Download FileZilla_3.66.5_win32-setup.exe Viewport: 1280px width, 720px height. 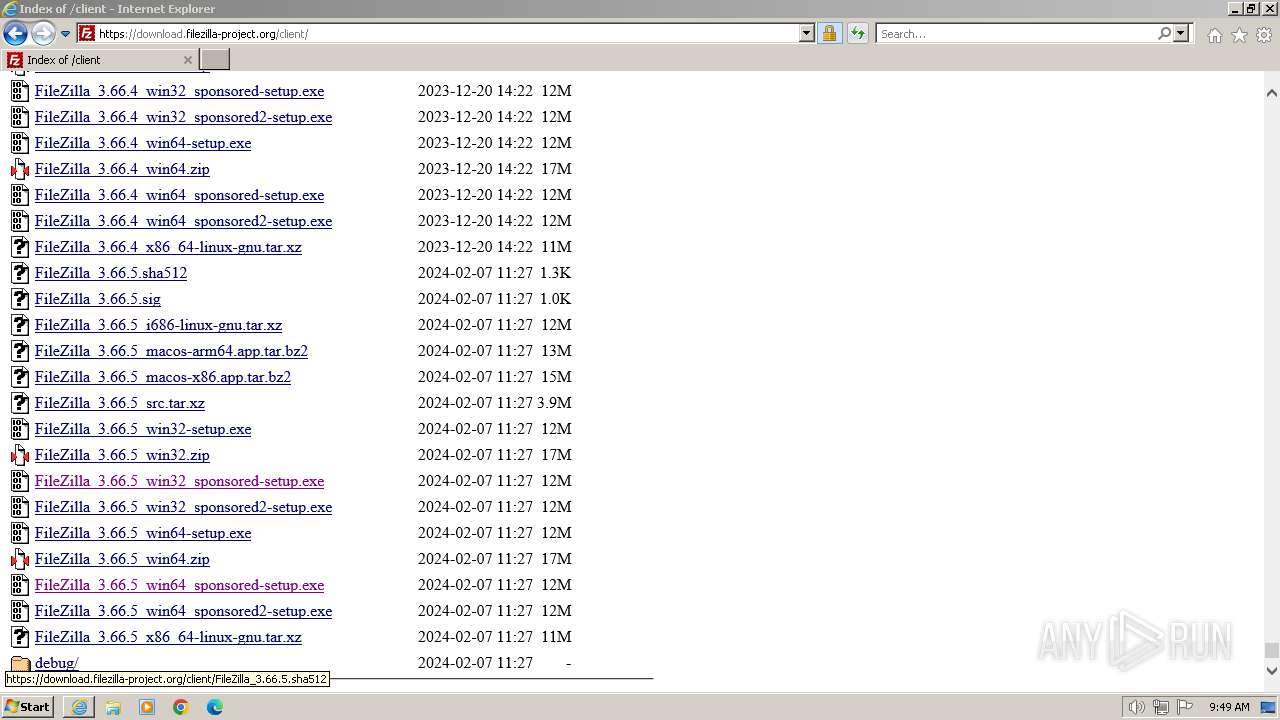143,429
